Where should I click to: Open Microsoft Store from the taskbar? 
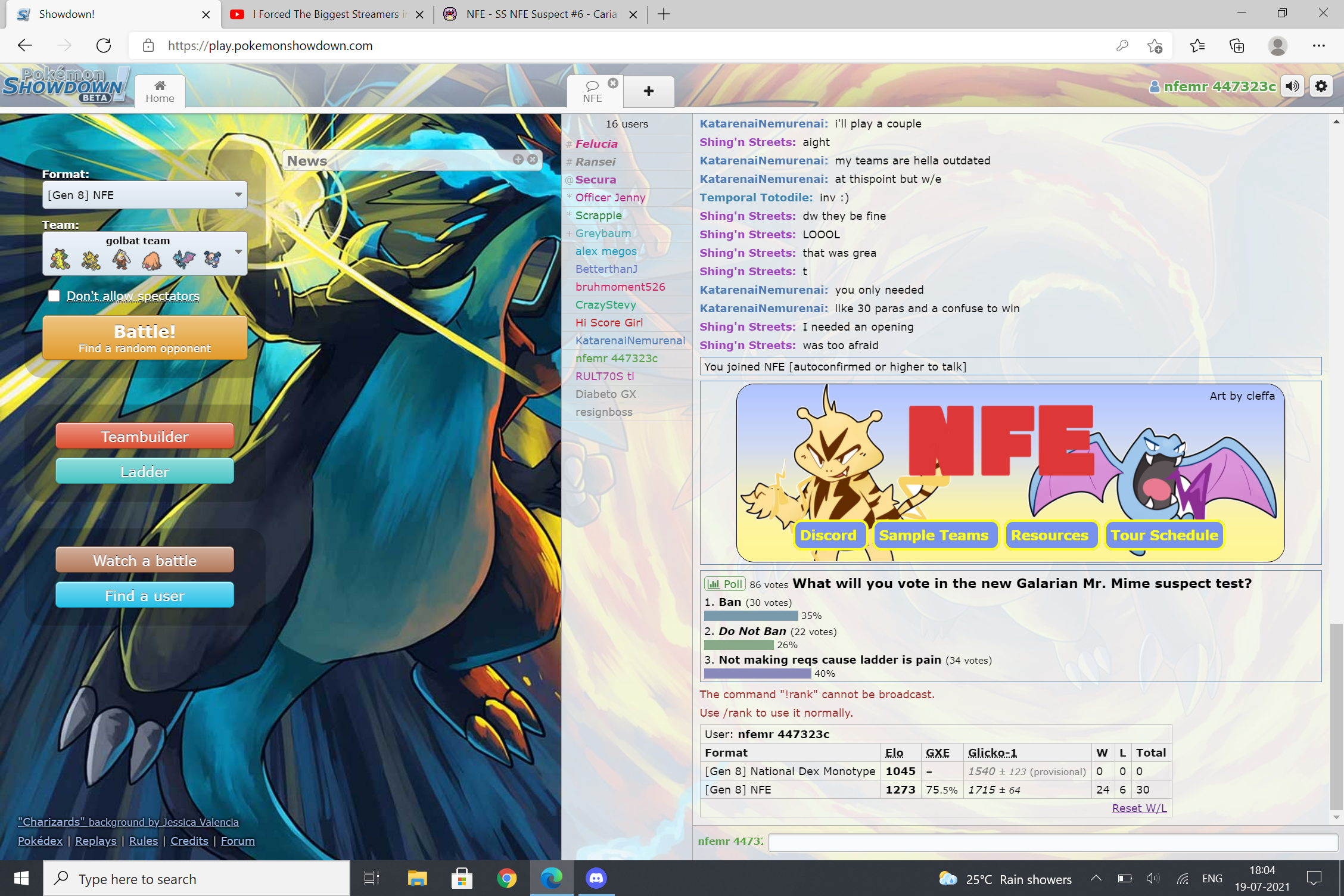point(462,878)
